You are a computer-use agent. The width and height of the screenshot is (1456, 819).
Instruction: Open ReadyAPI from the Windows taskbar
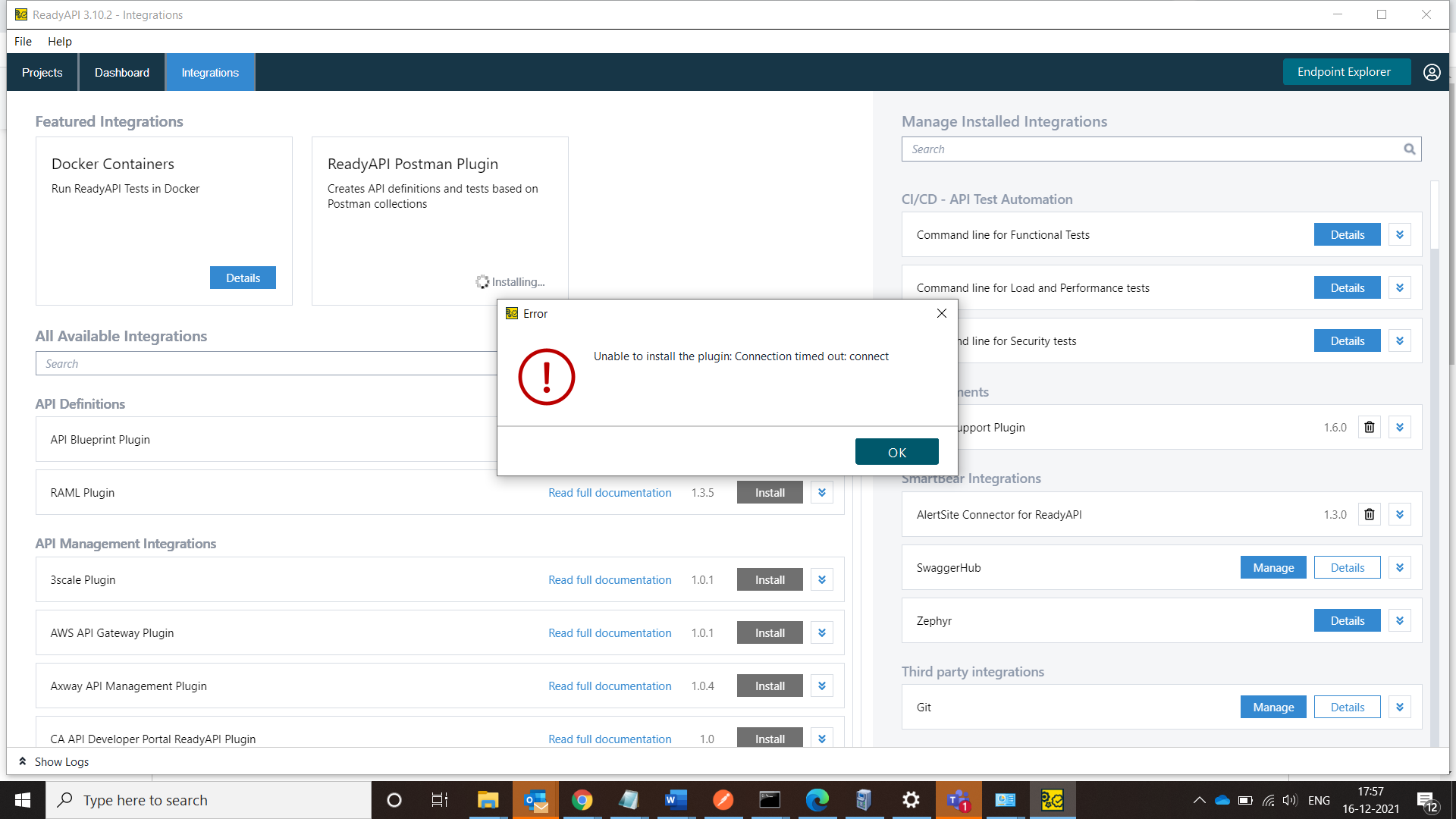[x=1053, y=799]
